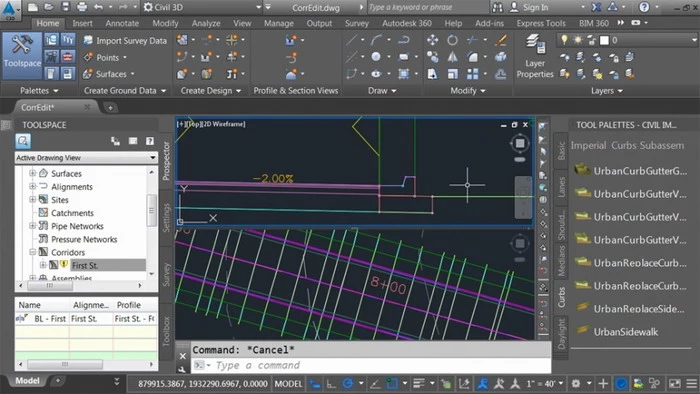
Task: Add a new drawing tab with plus
Action: 110,108
